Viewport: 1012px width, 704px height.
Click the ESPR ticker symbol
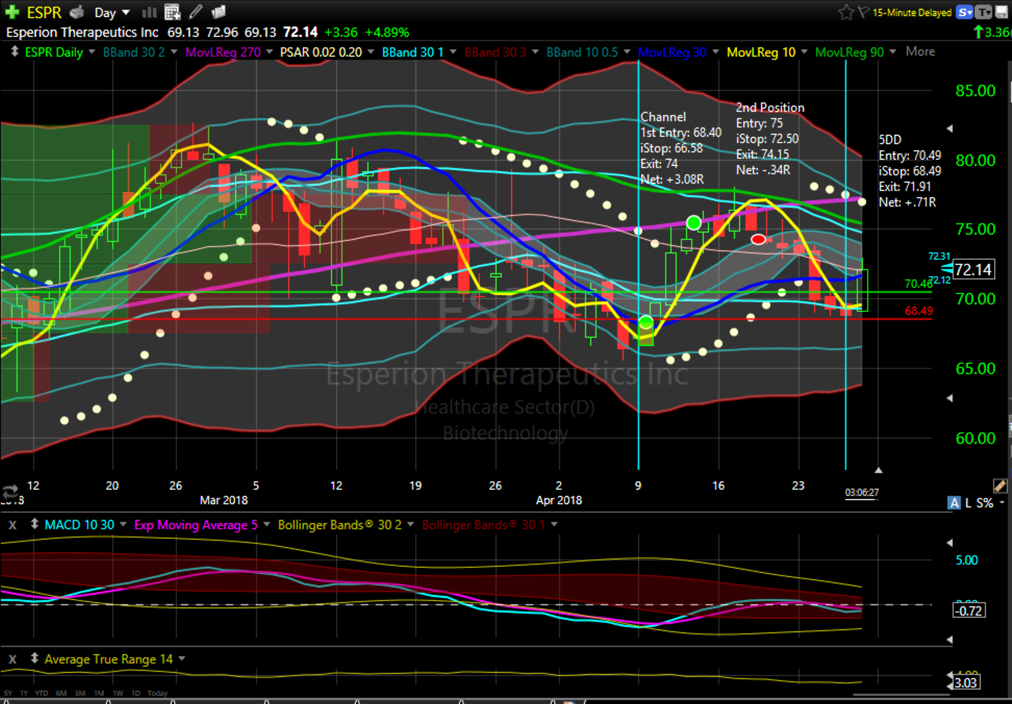pyautogui.click(x=44, y=12)
